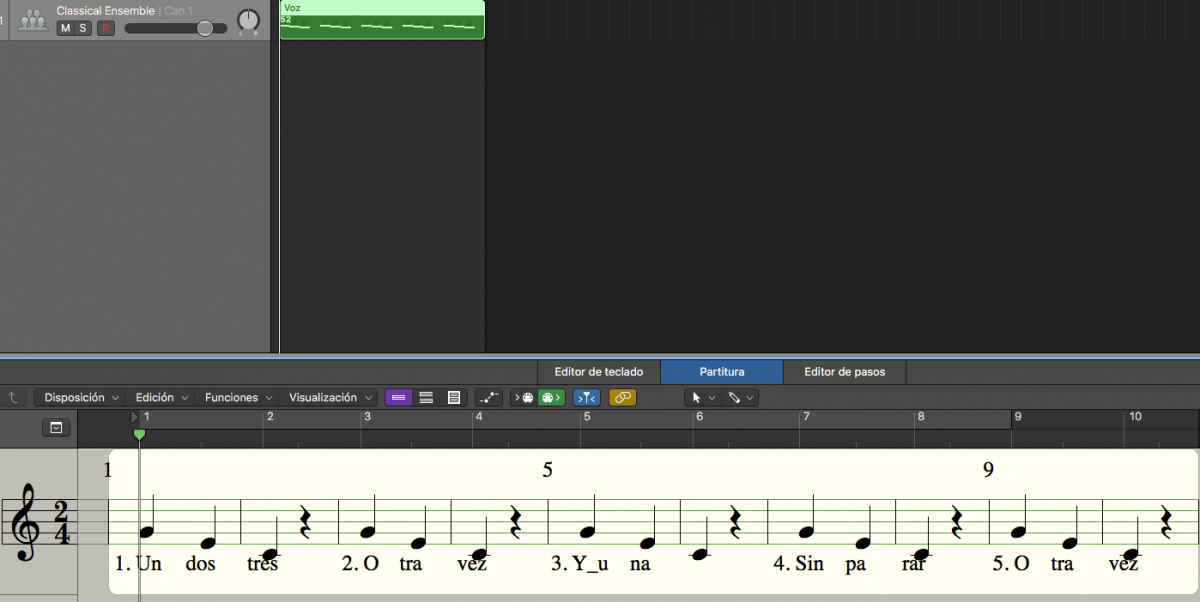
Task: Switch to Editor de pasos tab
Action: click(844, 372)
